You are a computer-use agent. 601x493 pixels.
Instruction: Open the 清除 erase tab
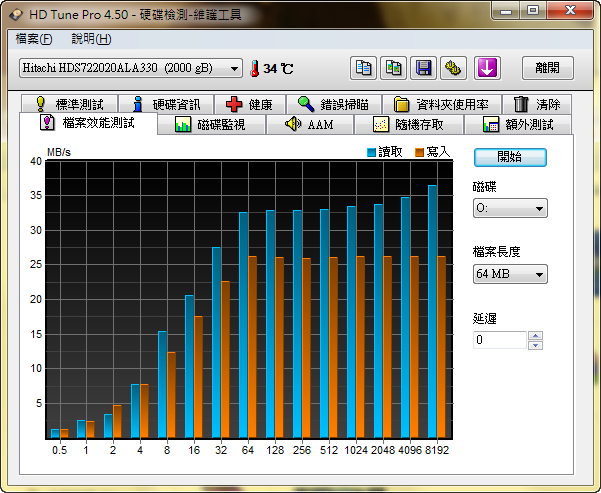[x=537, y=104]
